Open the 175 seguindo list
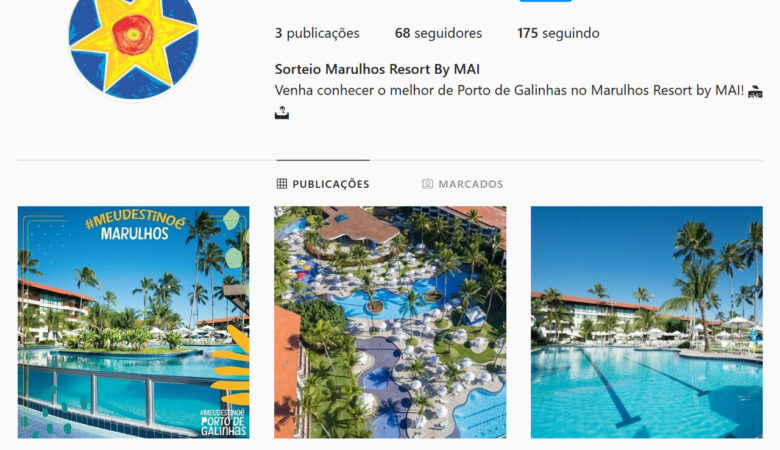Image resolution: width=780 pixels, height=450 pixels. (x=558, y=33)
